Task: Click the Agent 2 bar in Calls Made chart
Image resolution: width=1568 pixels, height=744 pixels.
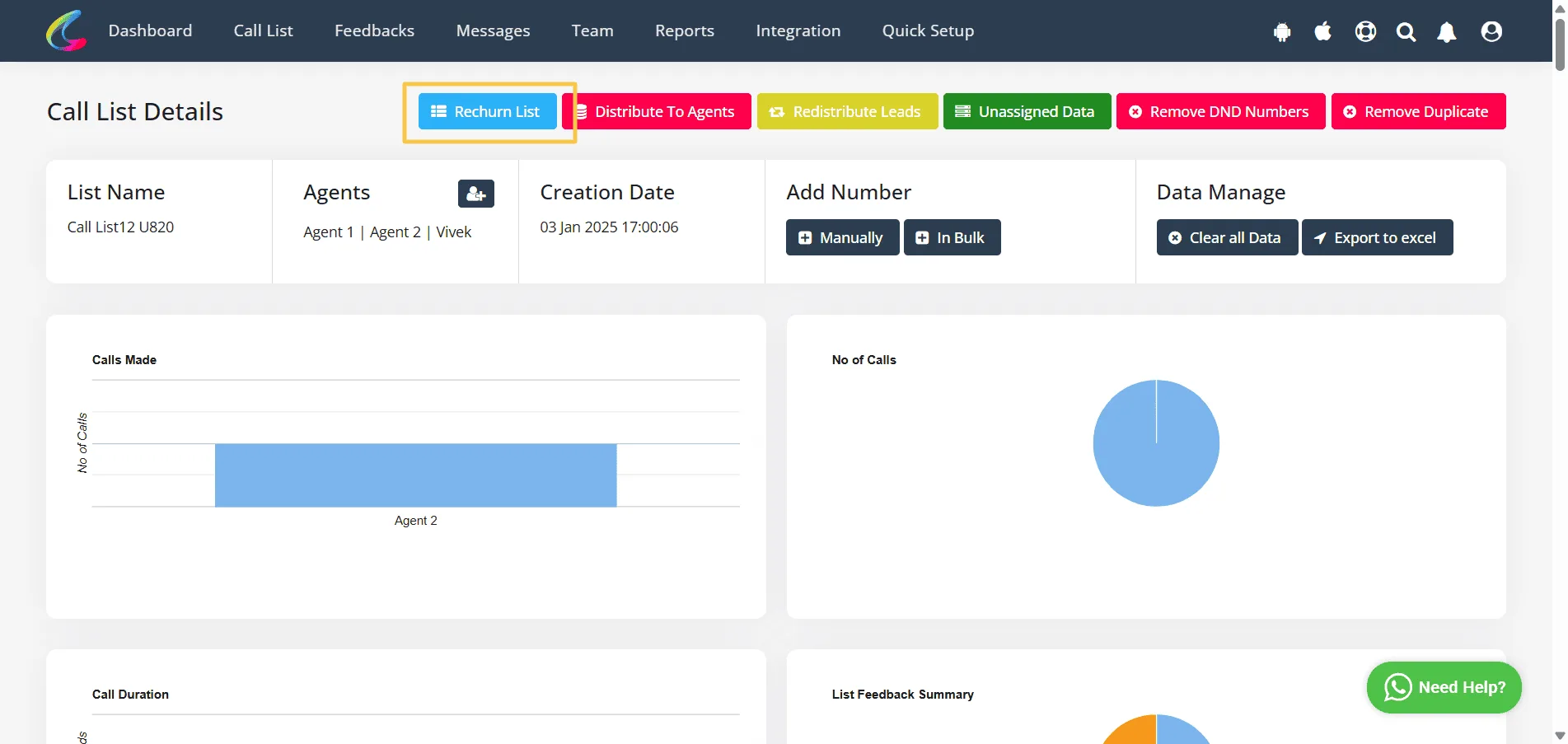Action: point(415,475)
